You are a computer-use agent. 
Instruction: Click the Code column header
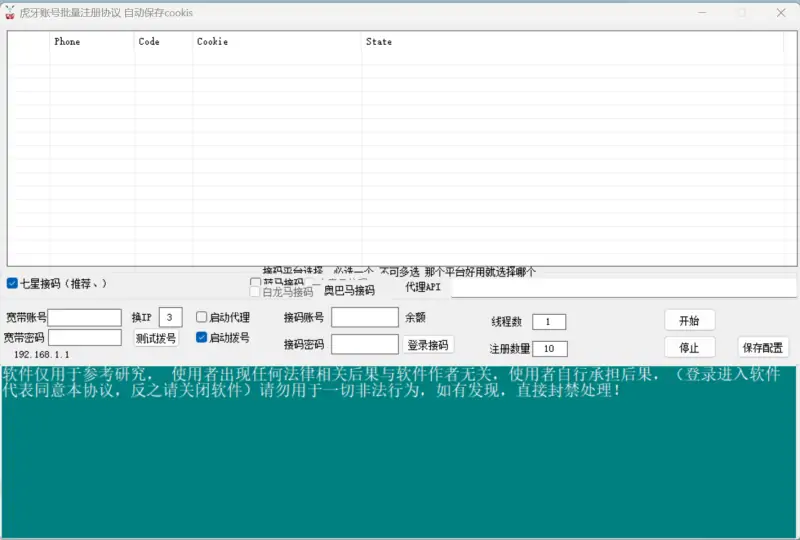point(164,42)
